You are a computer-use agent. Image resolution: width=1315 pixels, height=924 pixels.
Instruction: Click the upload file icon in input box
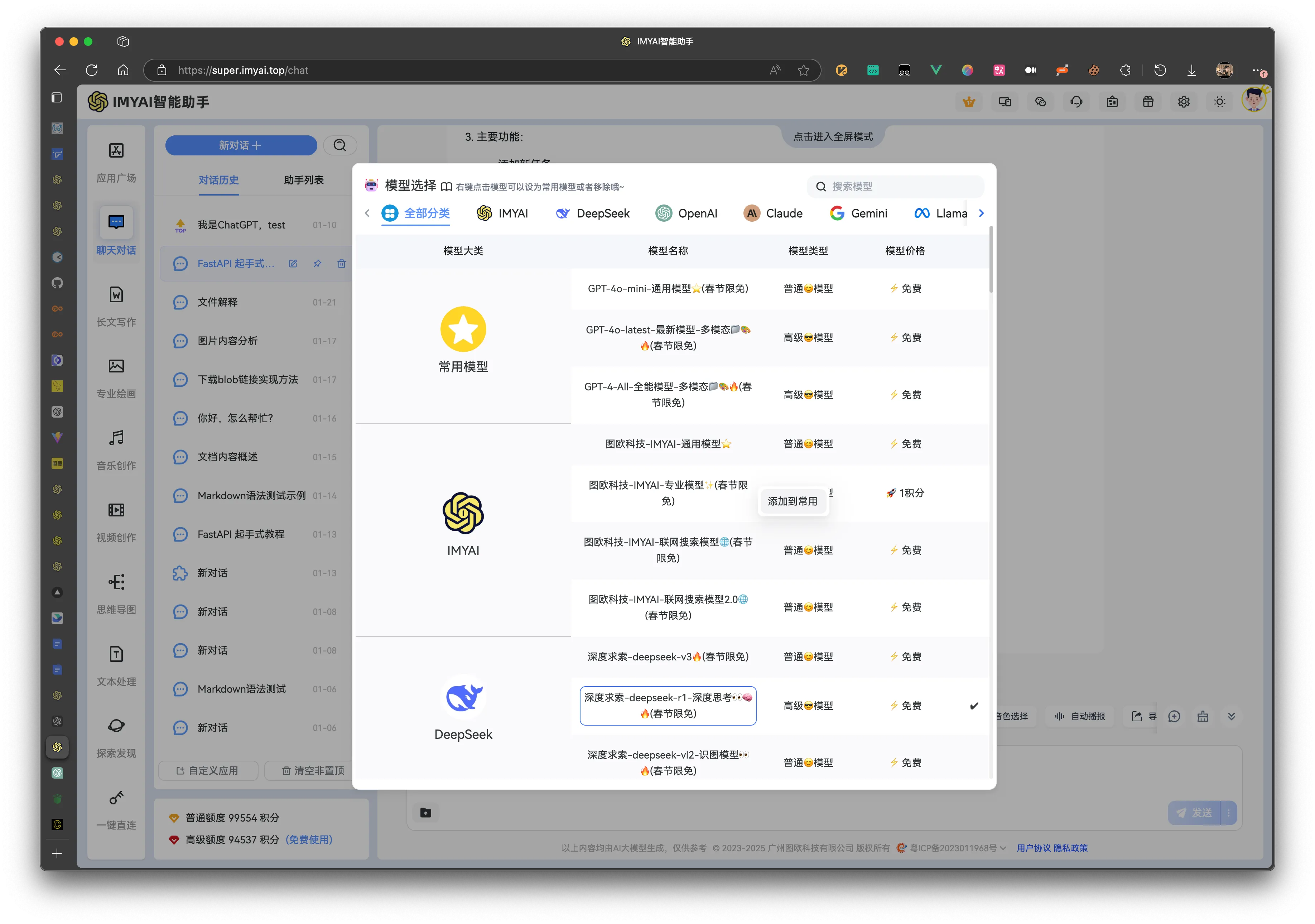(425, 812)
